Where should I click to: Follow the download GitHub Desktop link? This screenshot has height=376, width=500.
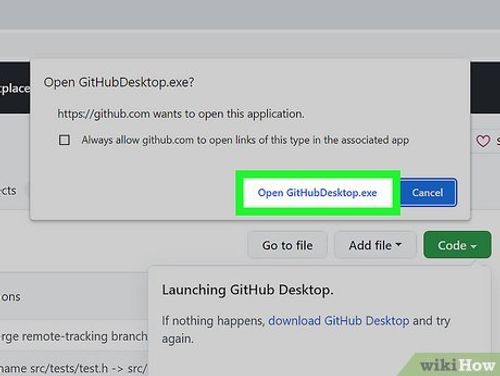point(339,321)
